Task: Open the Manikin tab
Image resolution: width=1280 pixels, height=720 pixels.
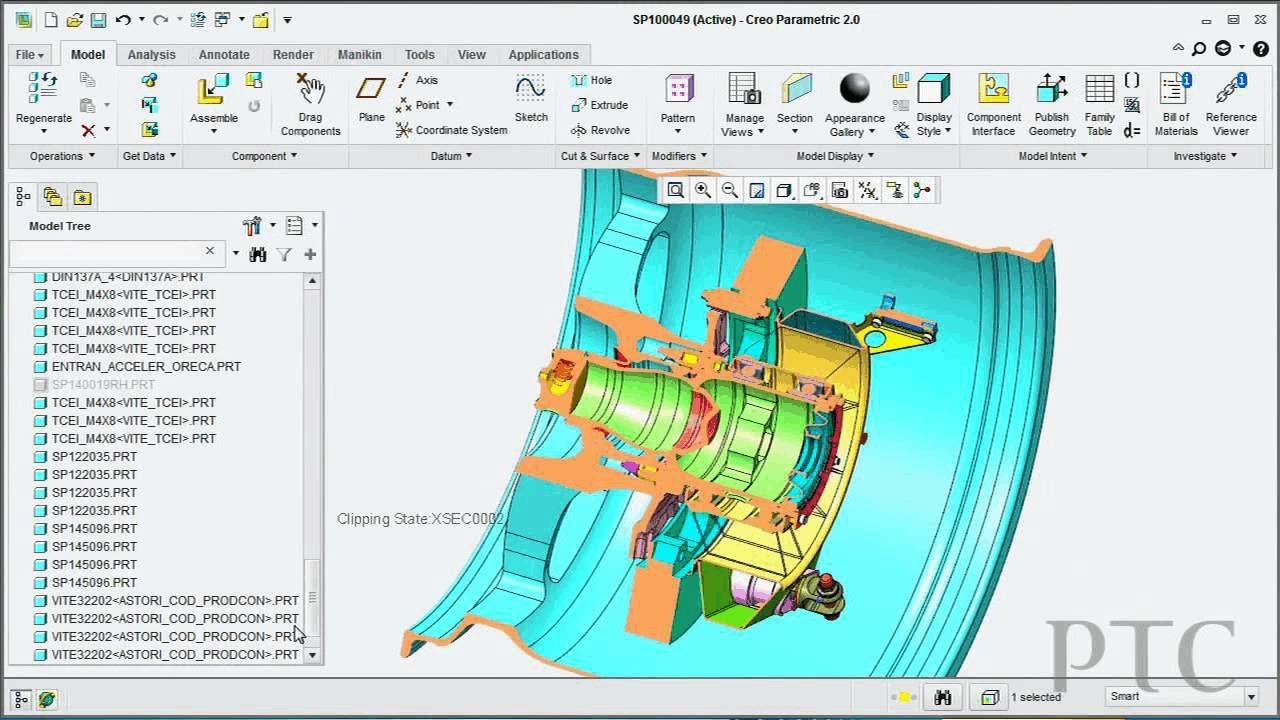Action: [360, 55]
